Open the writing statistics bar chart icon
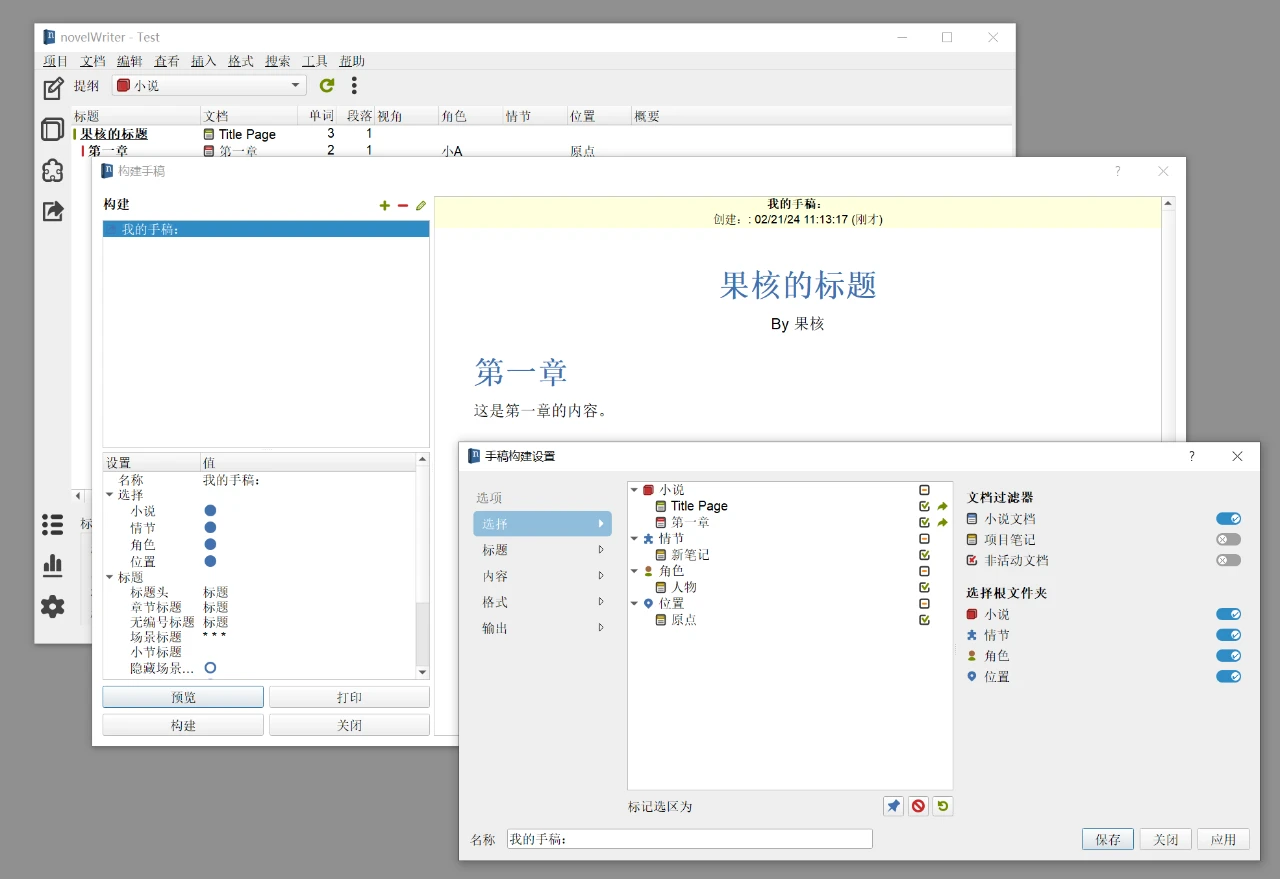 (53, 565)
